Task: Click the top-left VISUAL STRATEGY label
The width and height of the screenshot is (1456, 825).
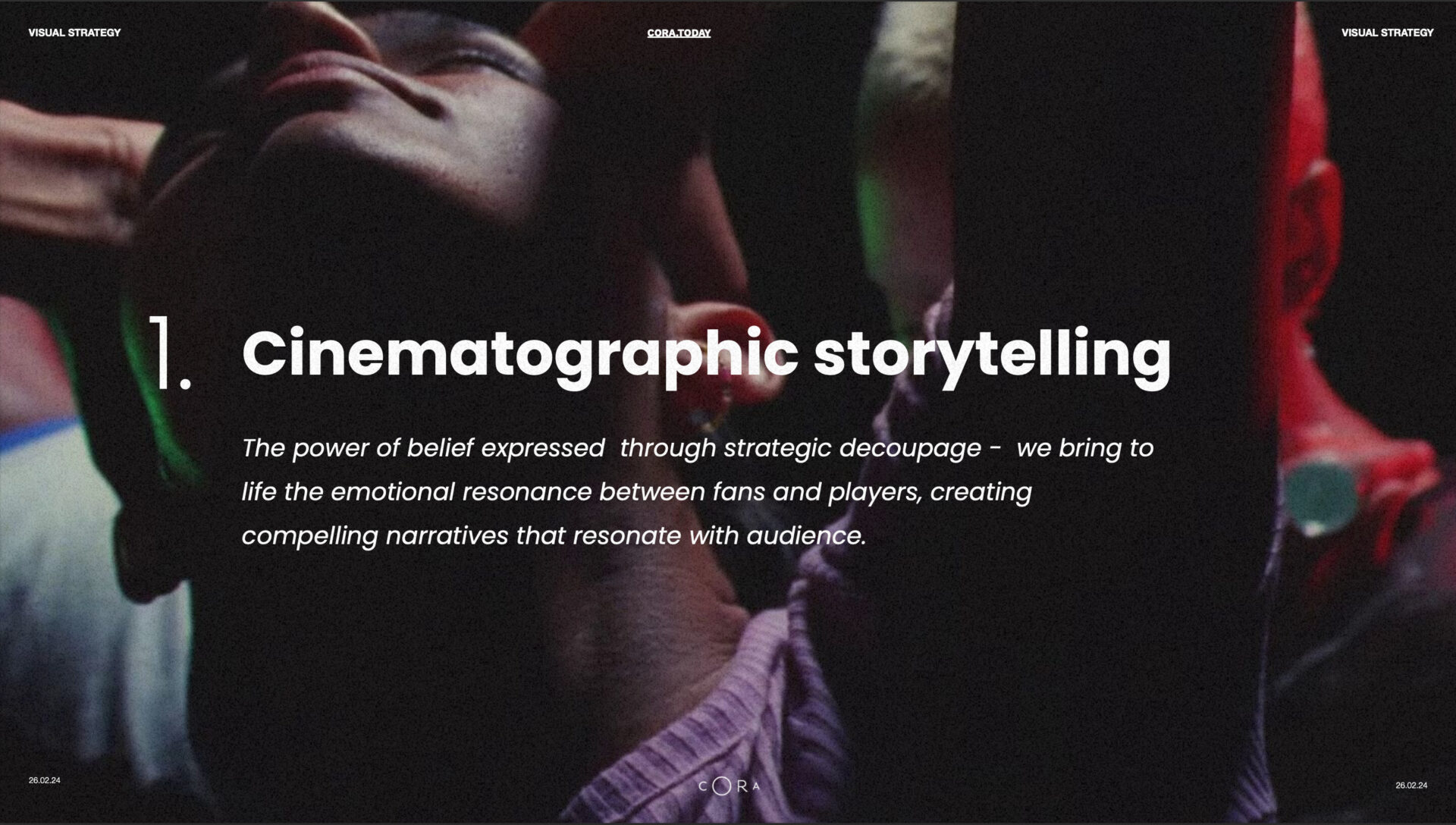Action: (x=74, y=33)
